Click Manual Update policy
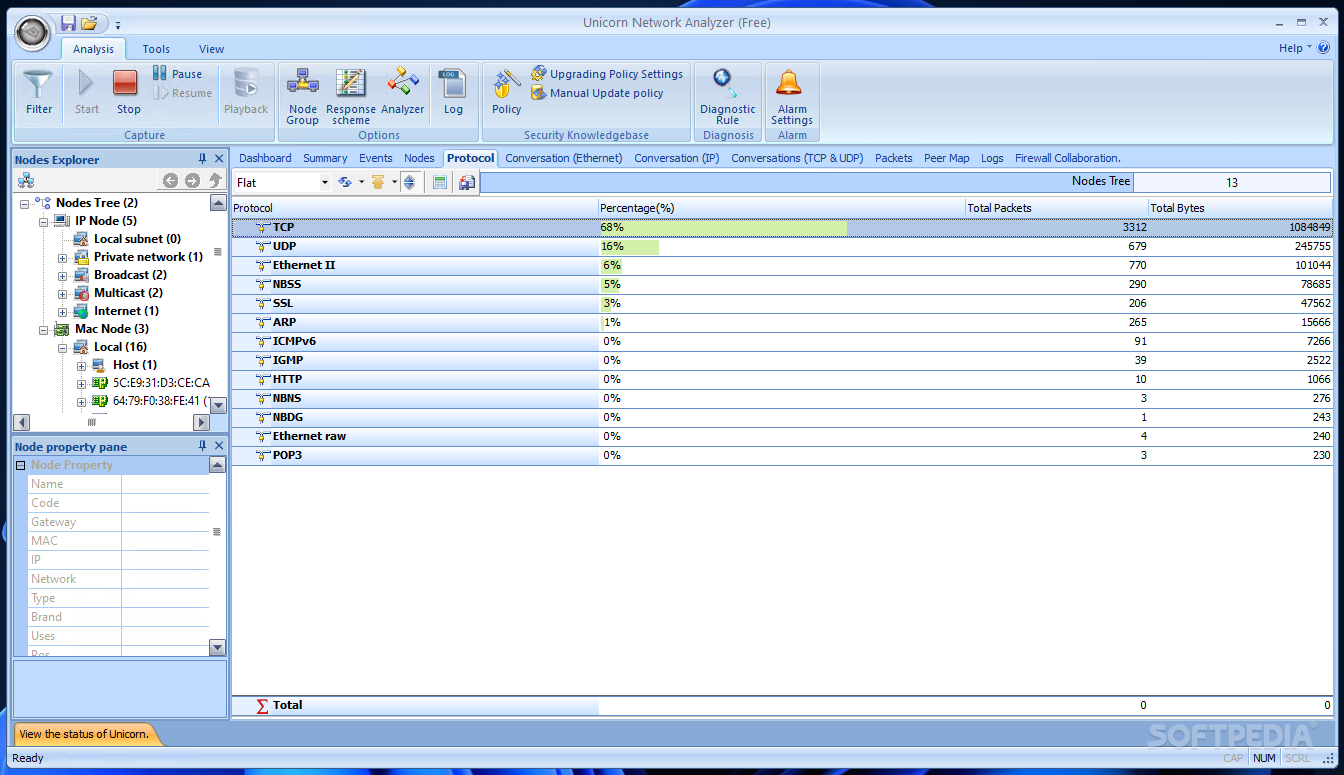This screenshot has height=775, width=1344. click(597, 93)
